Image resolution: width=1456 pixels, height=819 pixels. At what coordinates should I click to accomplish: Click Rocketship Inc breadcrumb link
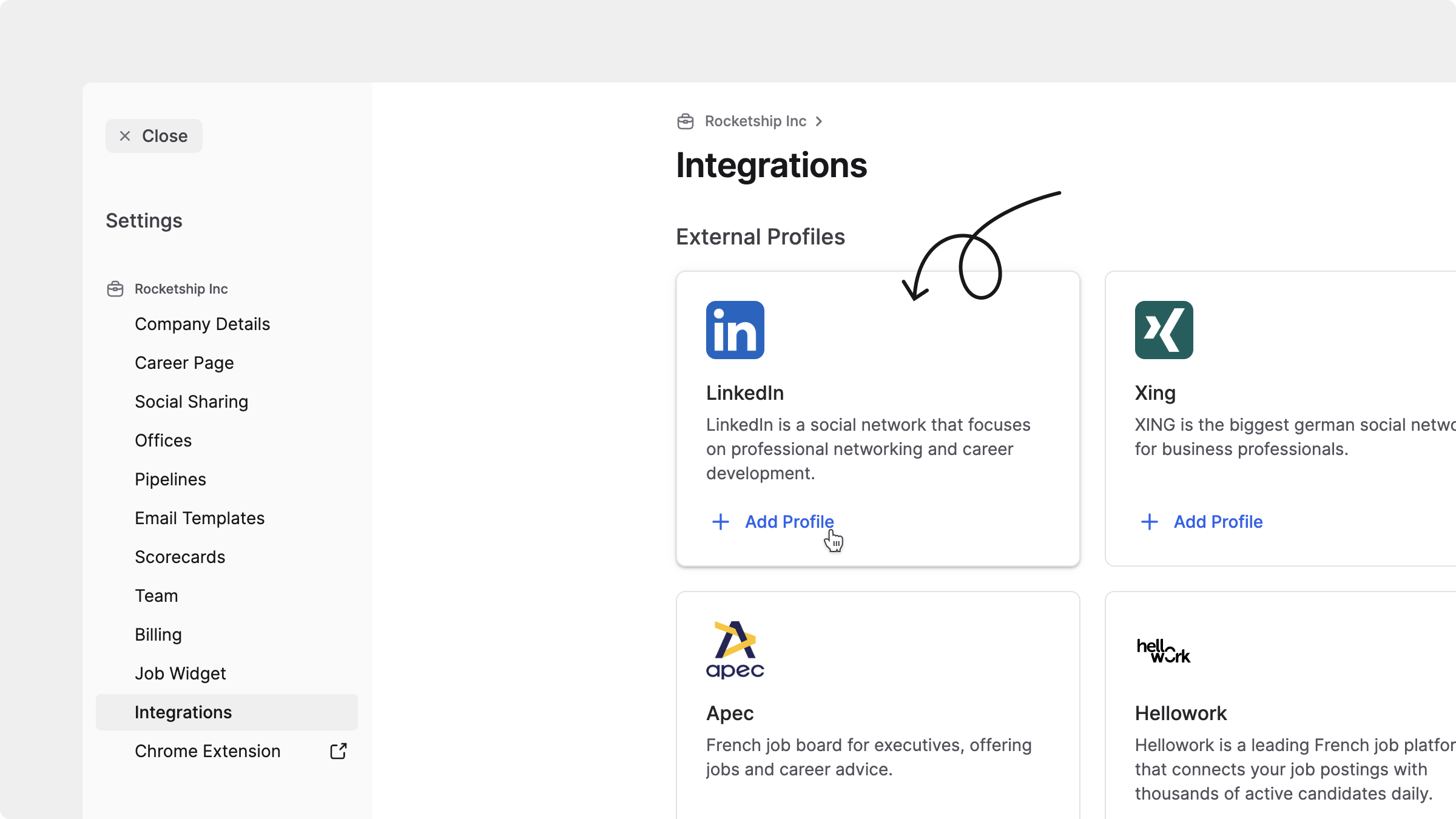pos(755,121)
